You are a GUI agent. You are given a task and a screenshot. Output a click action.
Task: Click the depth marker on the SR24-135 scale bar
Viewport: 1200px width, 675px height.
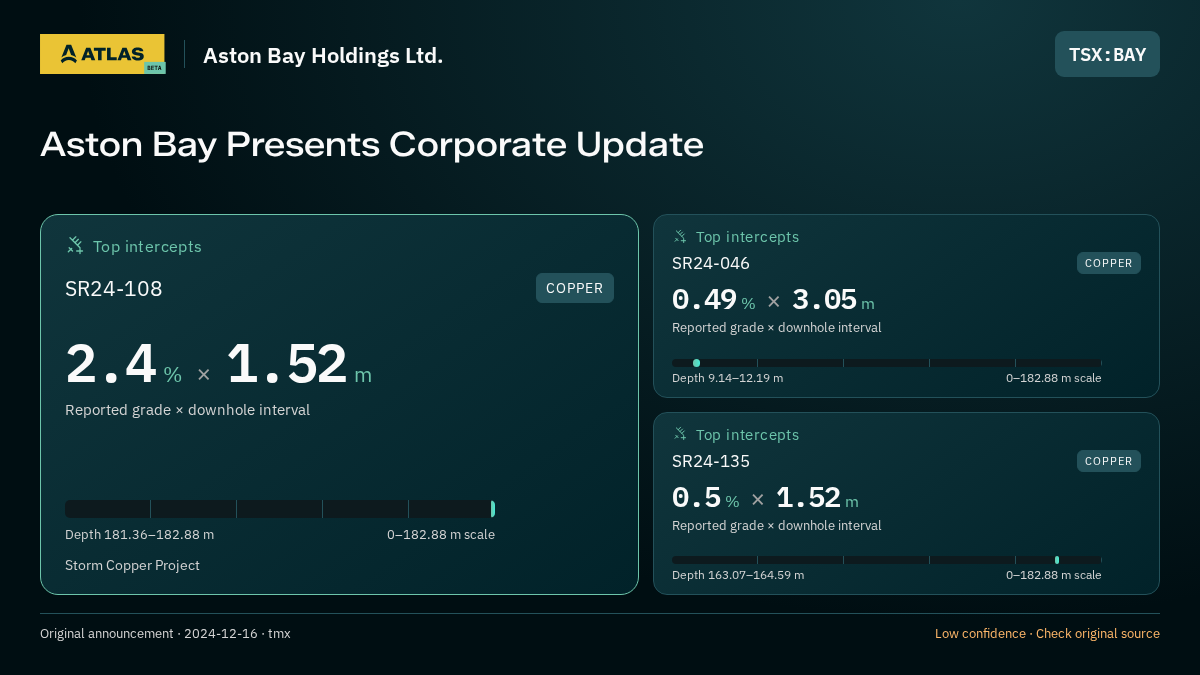point(1057,560)
